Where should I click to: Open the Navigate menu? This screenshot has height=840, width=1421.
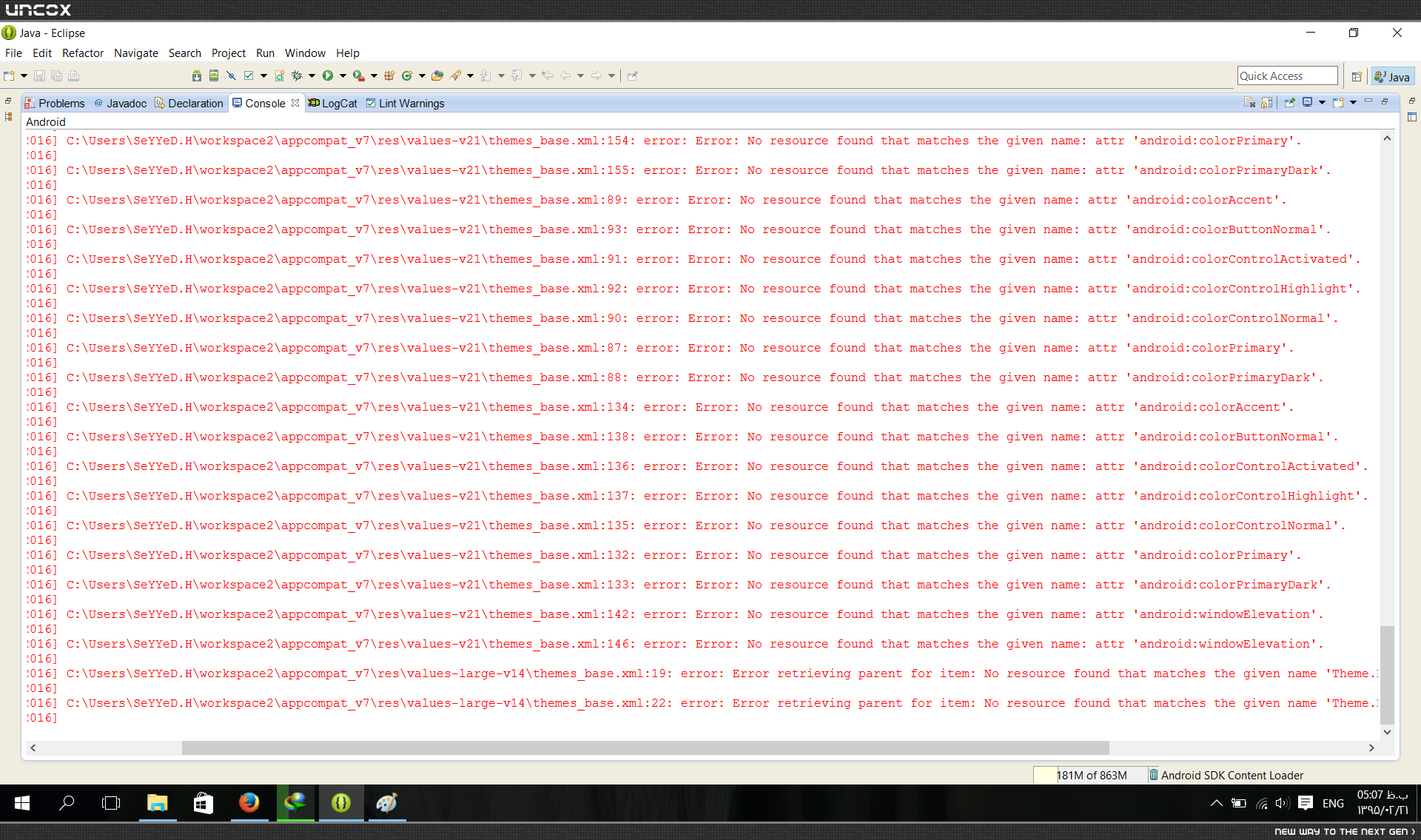pyautogui.click(x=136, y=53)
